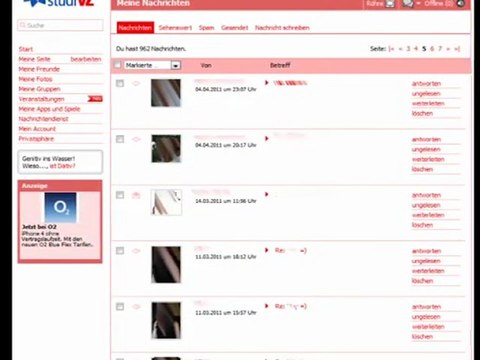Check the 11.03.2011 15:57 message checkbox

[120, 306]
